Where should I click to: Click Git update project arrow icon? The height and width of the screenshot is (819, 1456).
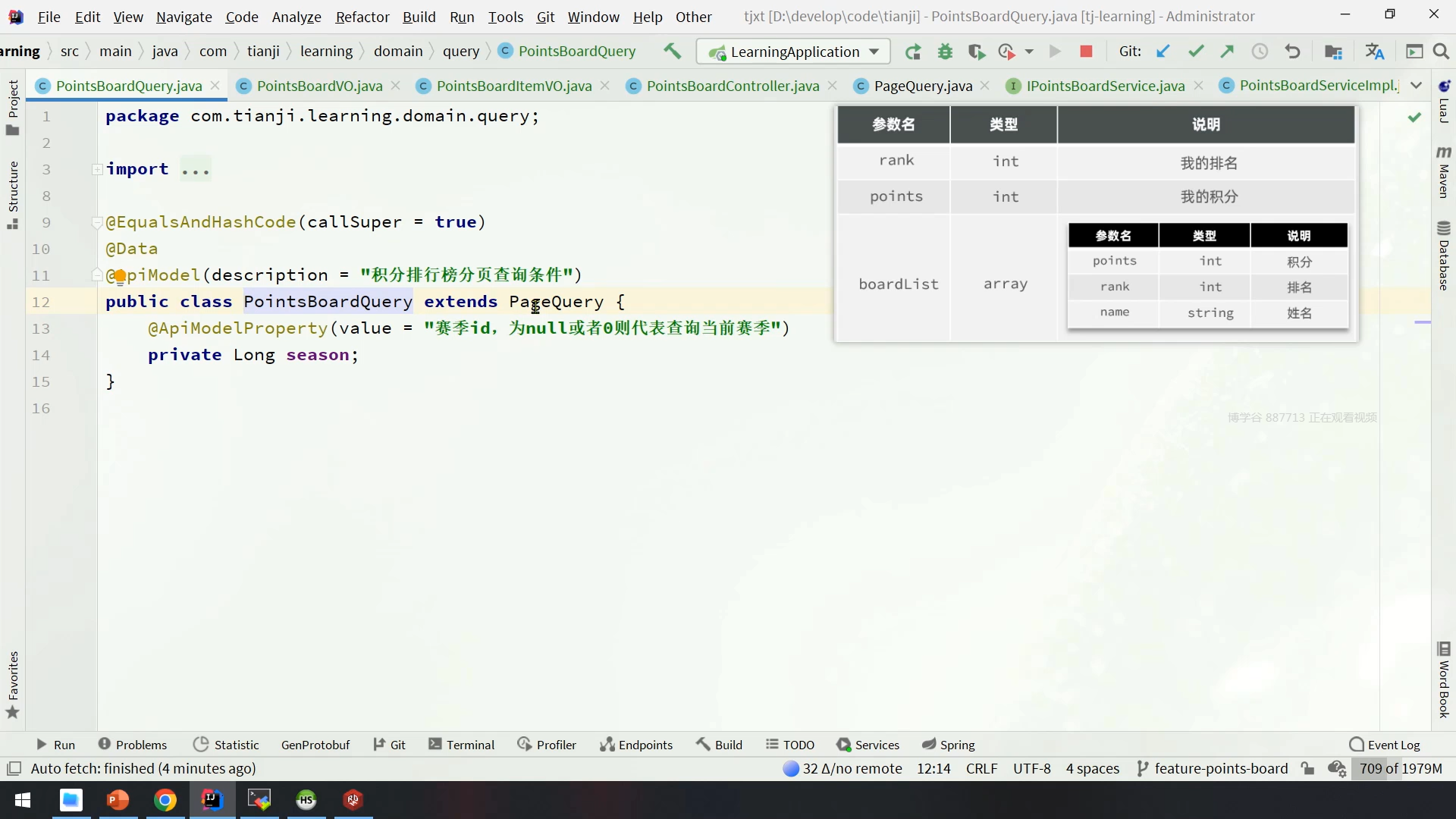point(1163,52)
